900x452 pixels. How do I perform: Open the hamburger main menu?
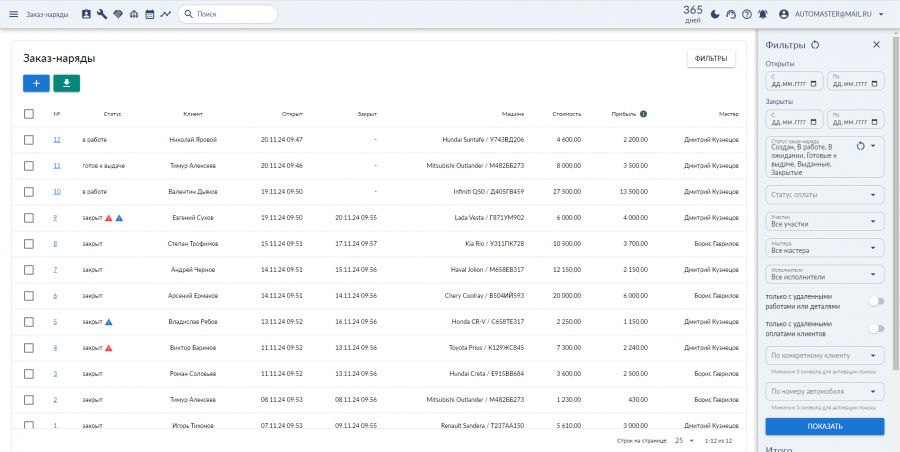[14, 14]
